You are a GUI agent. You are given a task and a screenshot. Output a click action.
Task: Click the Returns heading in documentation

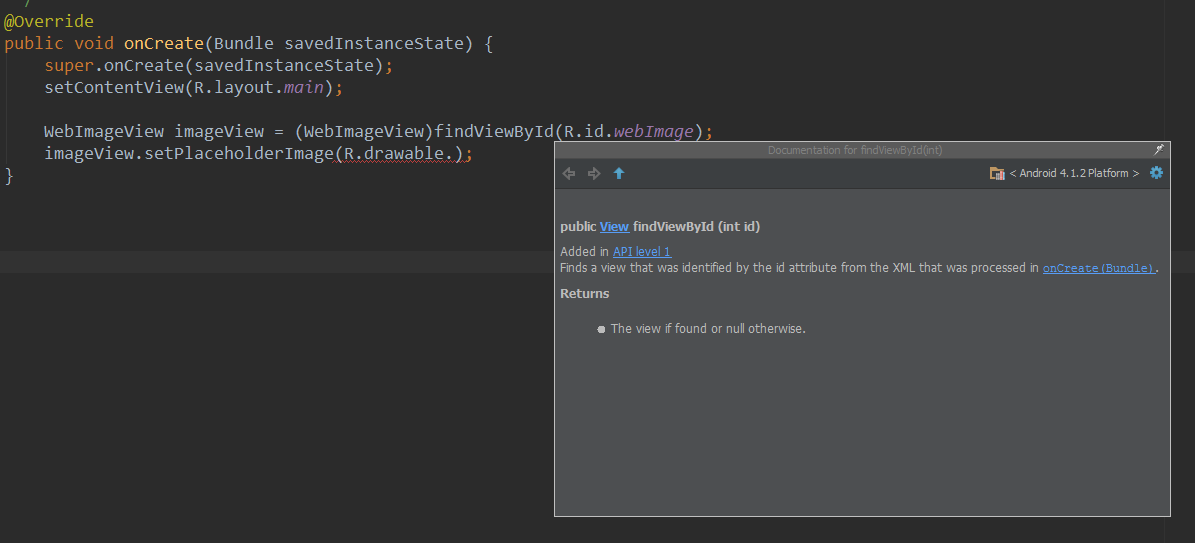[585, 294]
